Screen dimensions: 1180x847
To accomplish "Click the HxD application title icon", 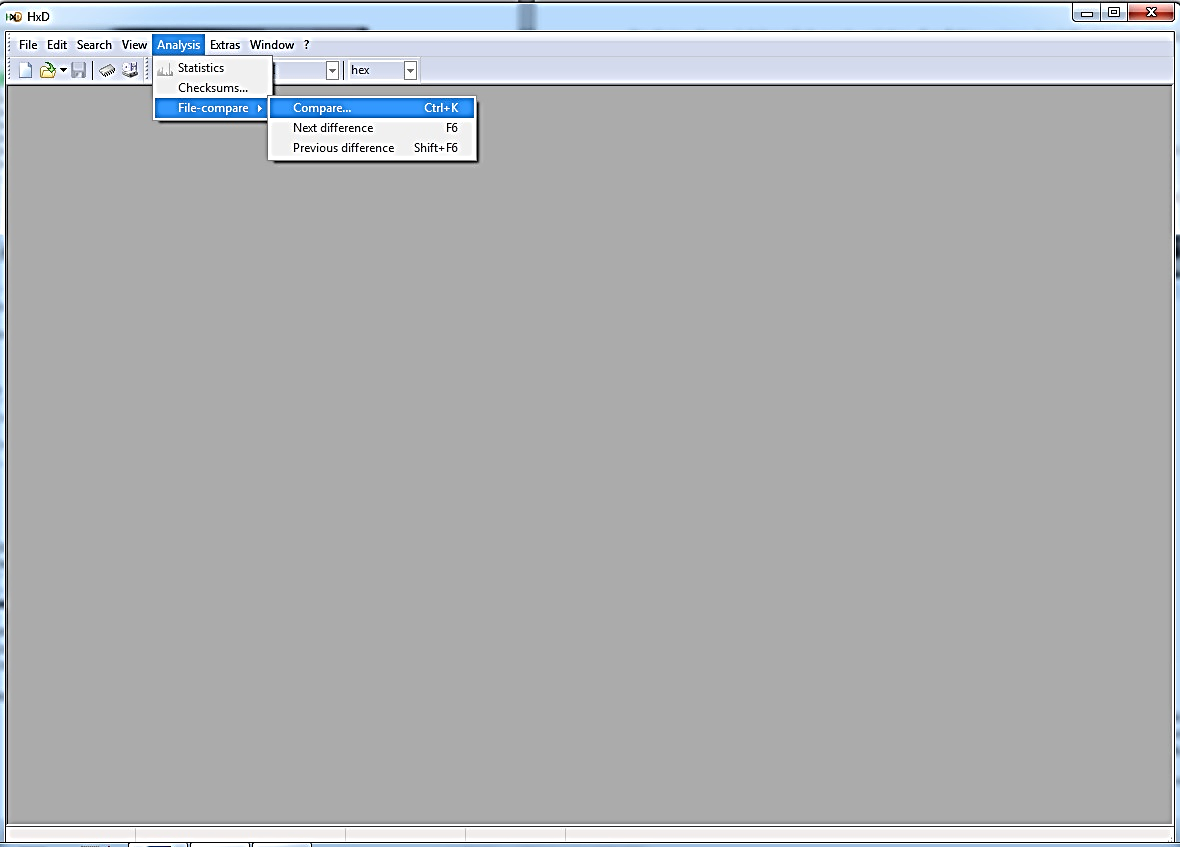I will point(14,16).
